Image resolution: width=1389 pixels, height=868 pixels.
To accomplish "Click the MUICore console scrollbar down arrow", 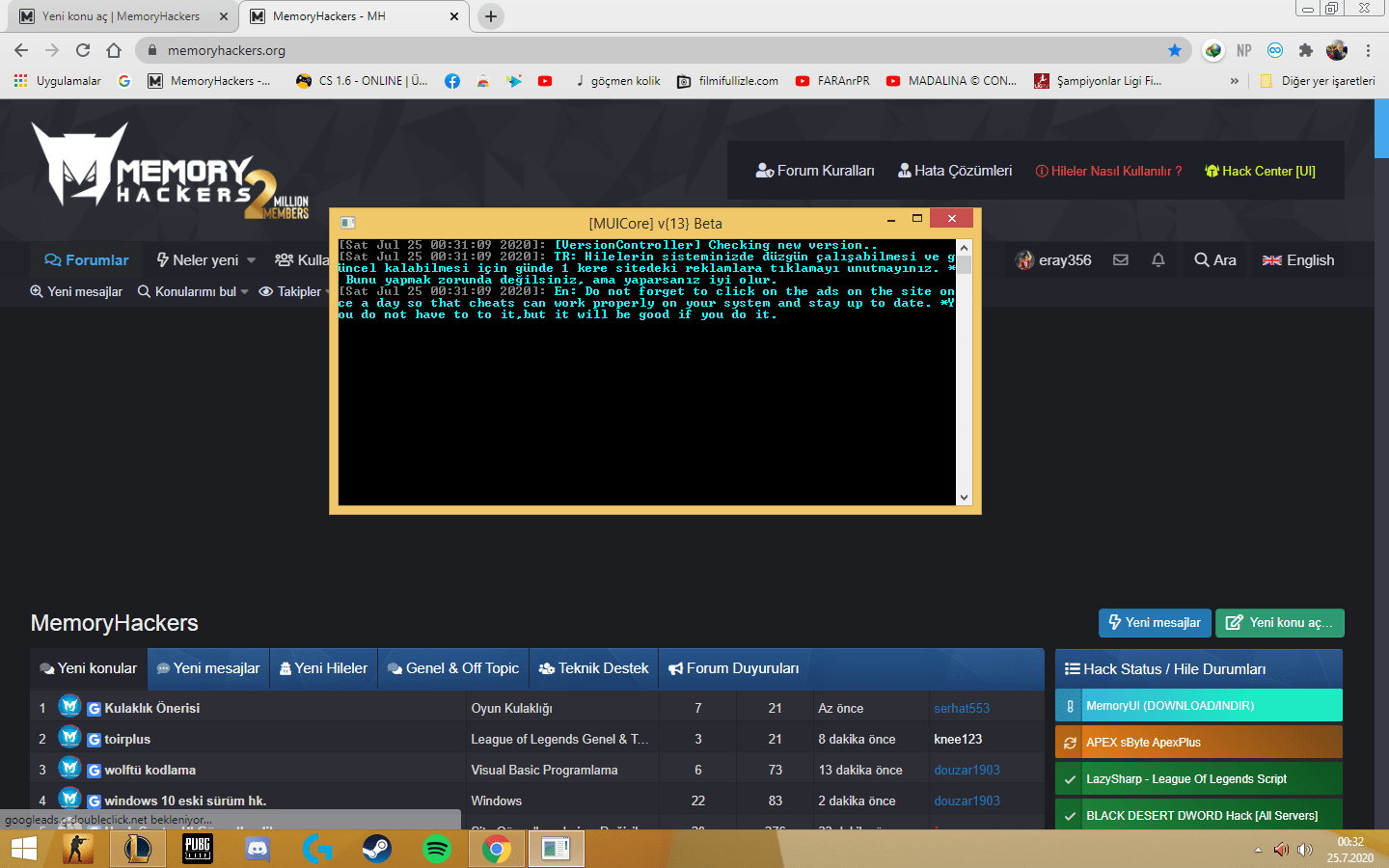I will 964,498.
